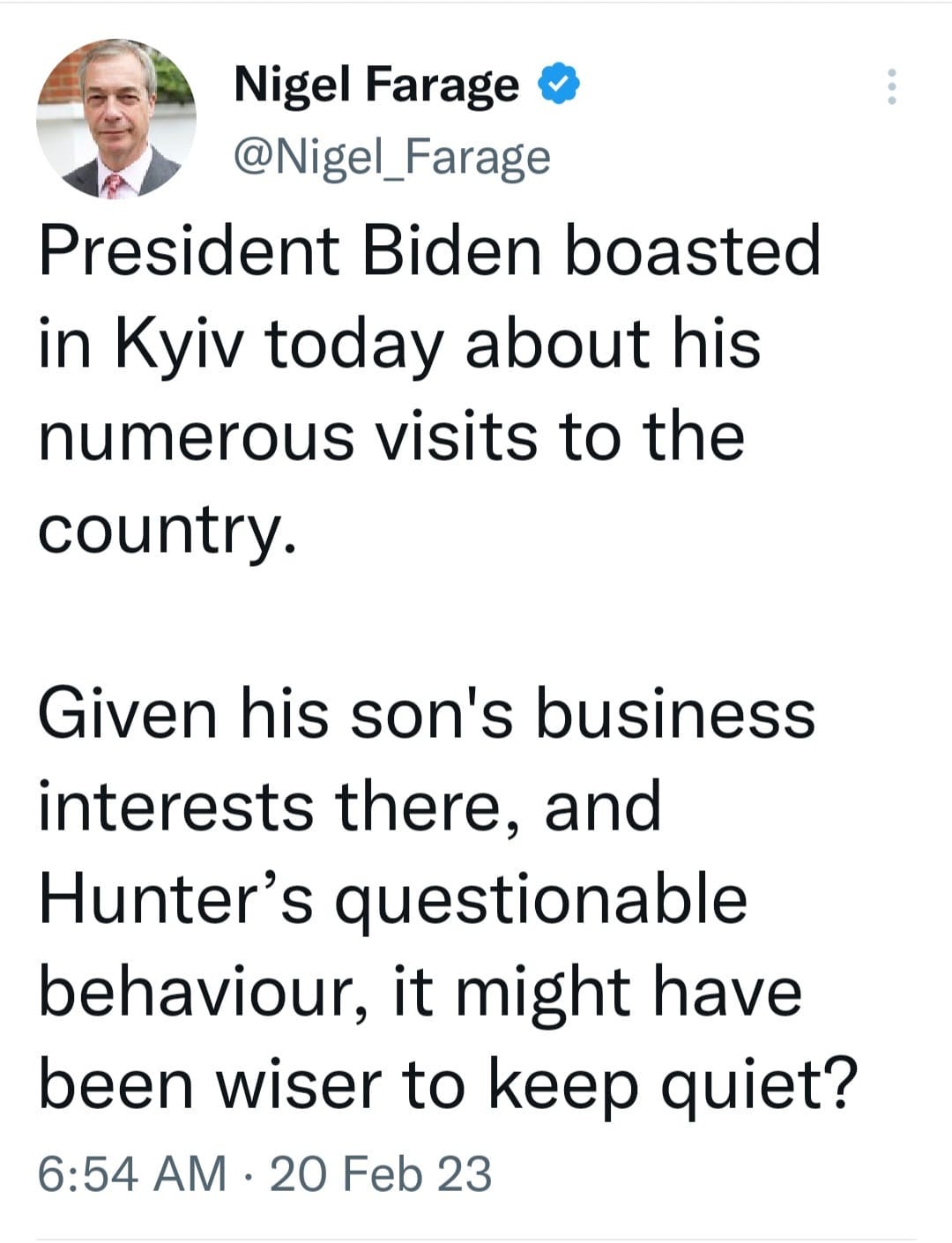The height and width of the screenshot is (1243, 952).
Task: Click the divider line below the timestamp
Action: pyautogui.click(x=476, y=1236)
